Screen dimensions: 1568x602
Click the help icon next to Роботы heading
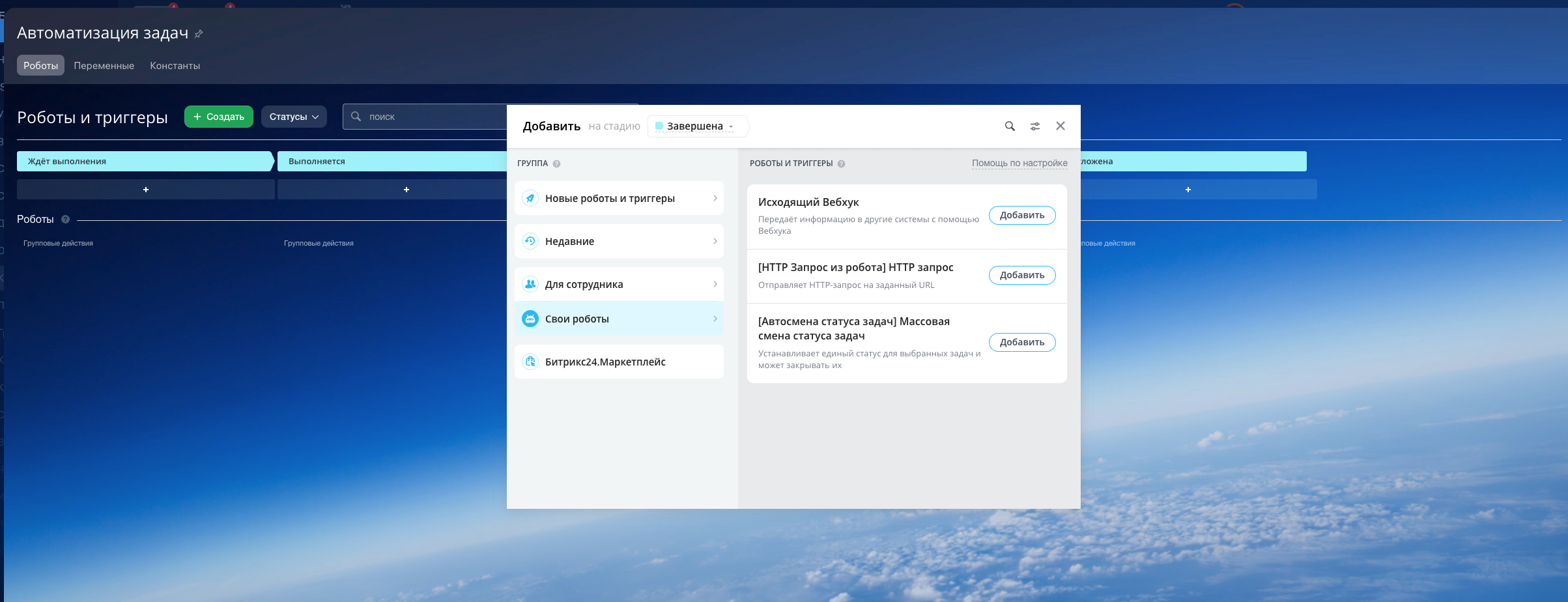(65, 220)
